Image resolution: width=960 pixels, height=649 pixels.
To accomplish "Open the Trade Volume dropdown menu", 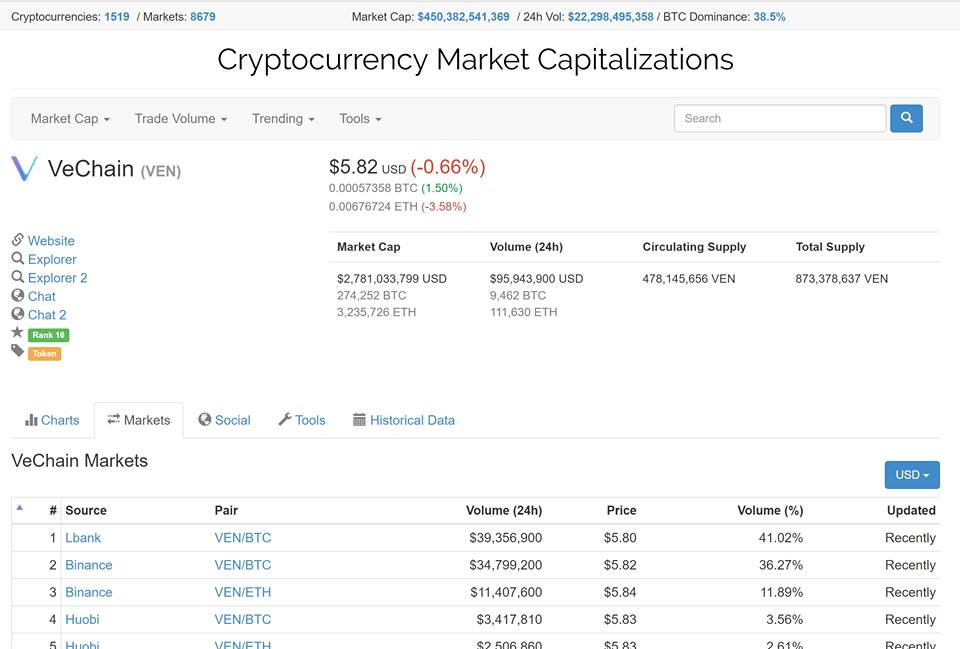I will pyautogui.click(x=181, y=119).
